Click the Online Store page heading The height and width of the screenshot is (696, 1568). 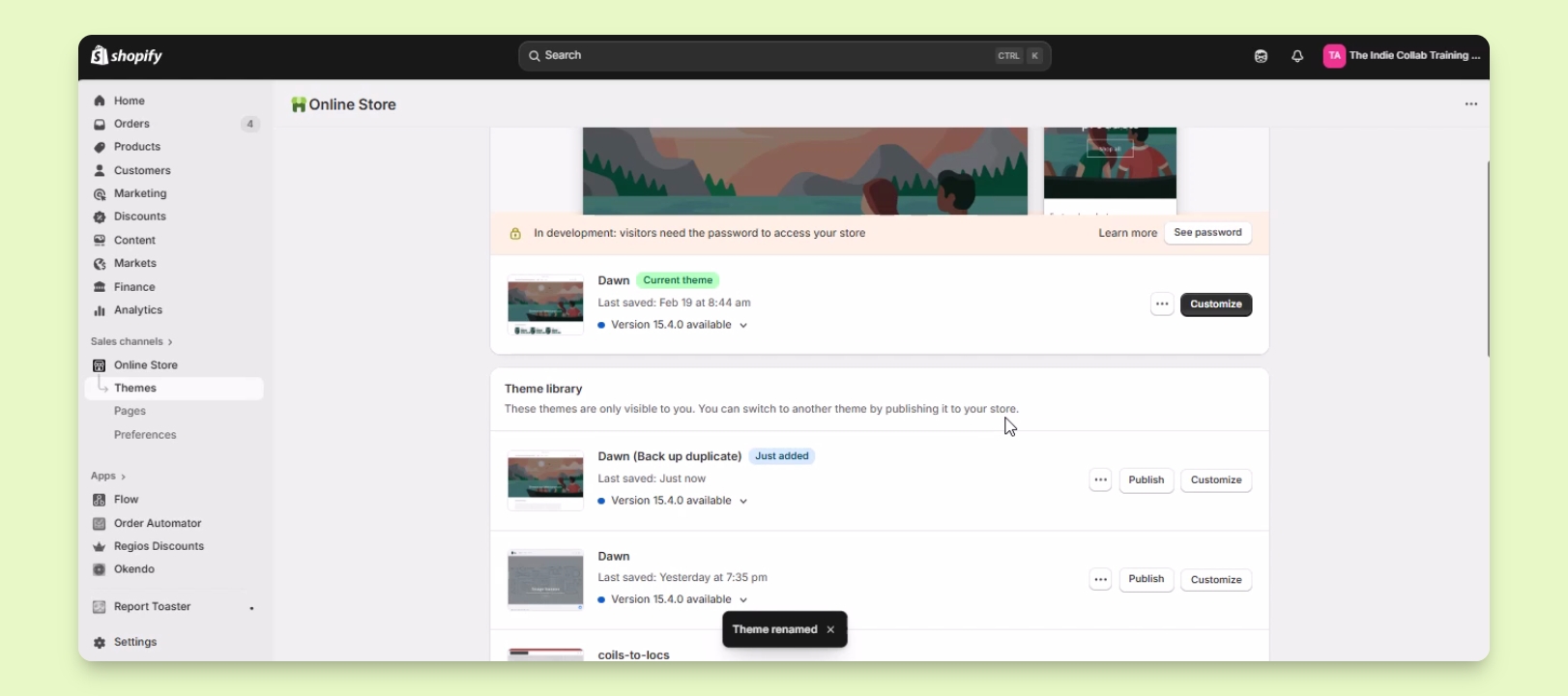tap(352, 104)
